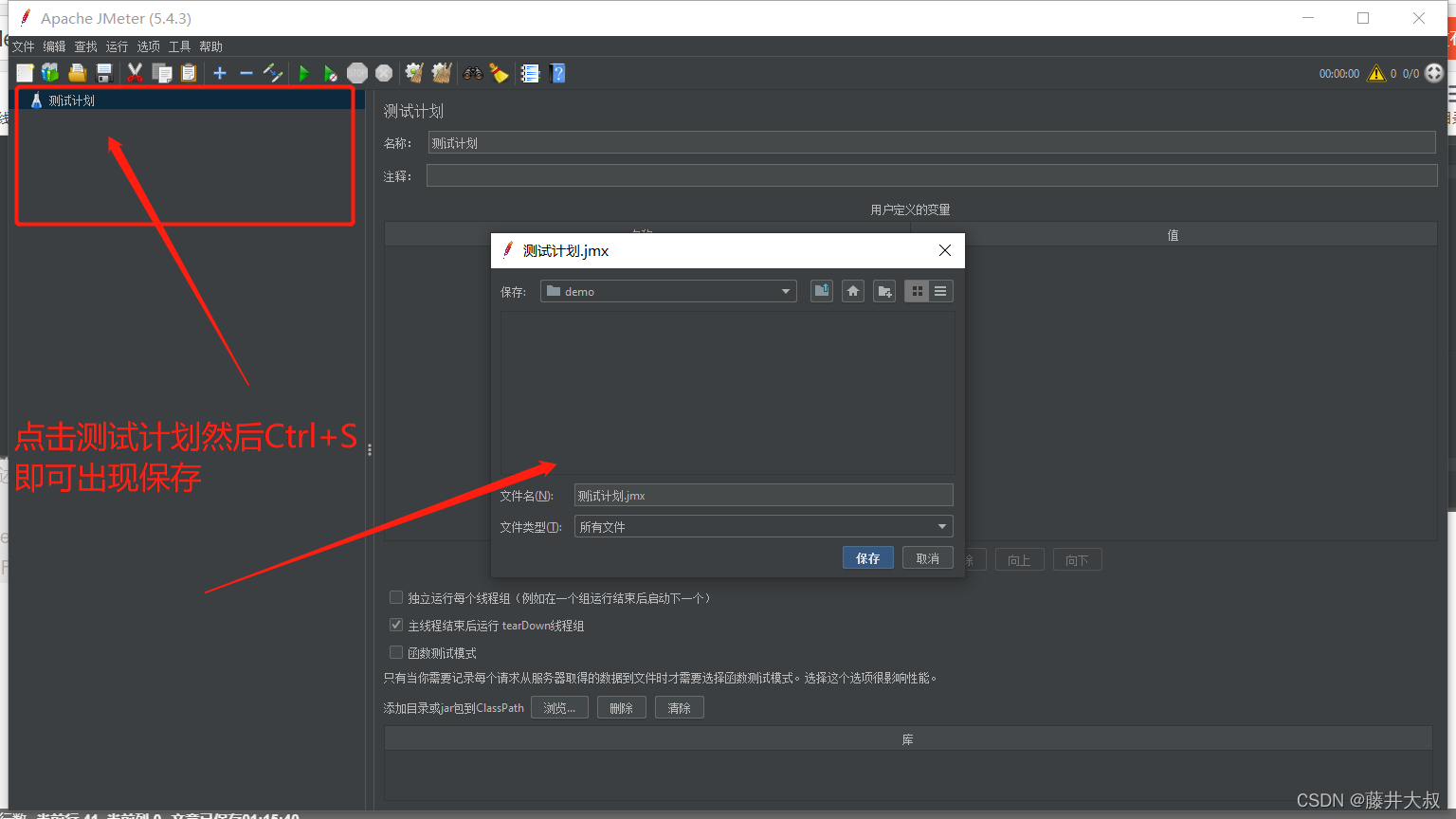The image size is (1456, 819).
Task: Click the Search binoculars icon
Action: click(x=472, y=73)
